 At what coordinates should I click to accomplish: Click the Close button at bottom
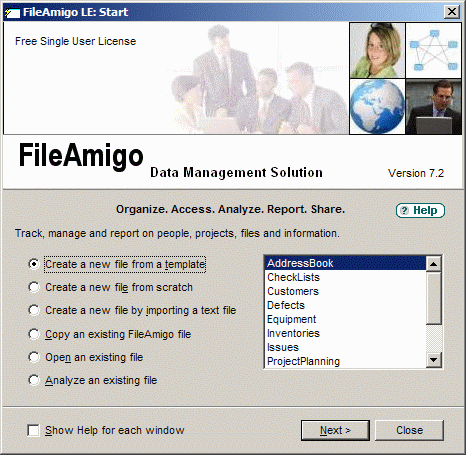pos(409,430)
